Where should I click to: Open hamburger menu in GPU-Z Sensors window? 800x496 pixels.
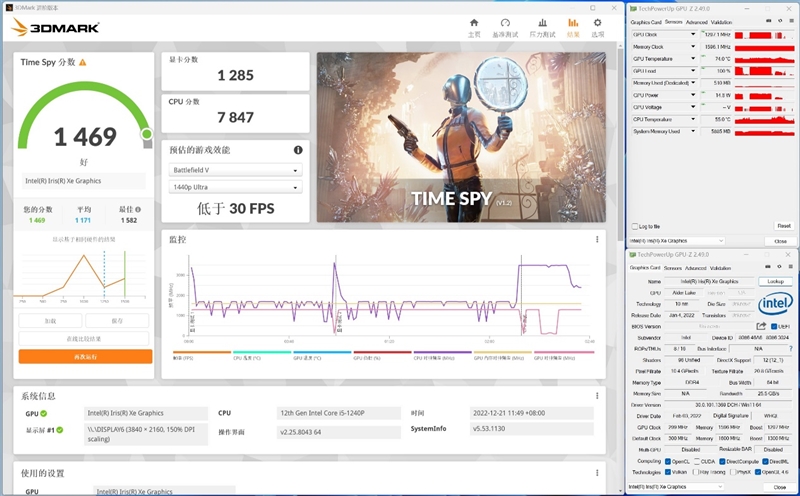[x=792, y=21]
